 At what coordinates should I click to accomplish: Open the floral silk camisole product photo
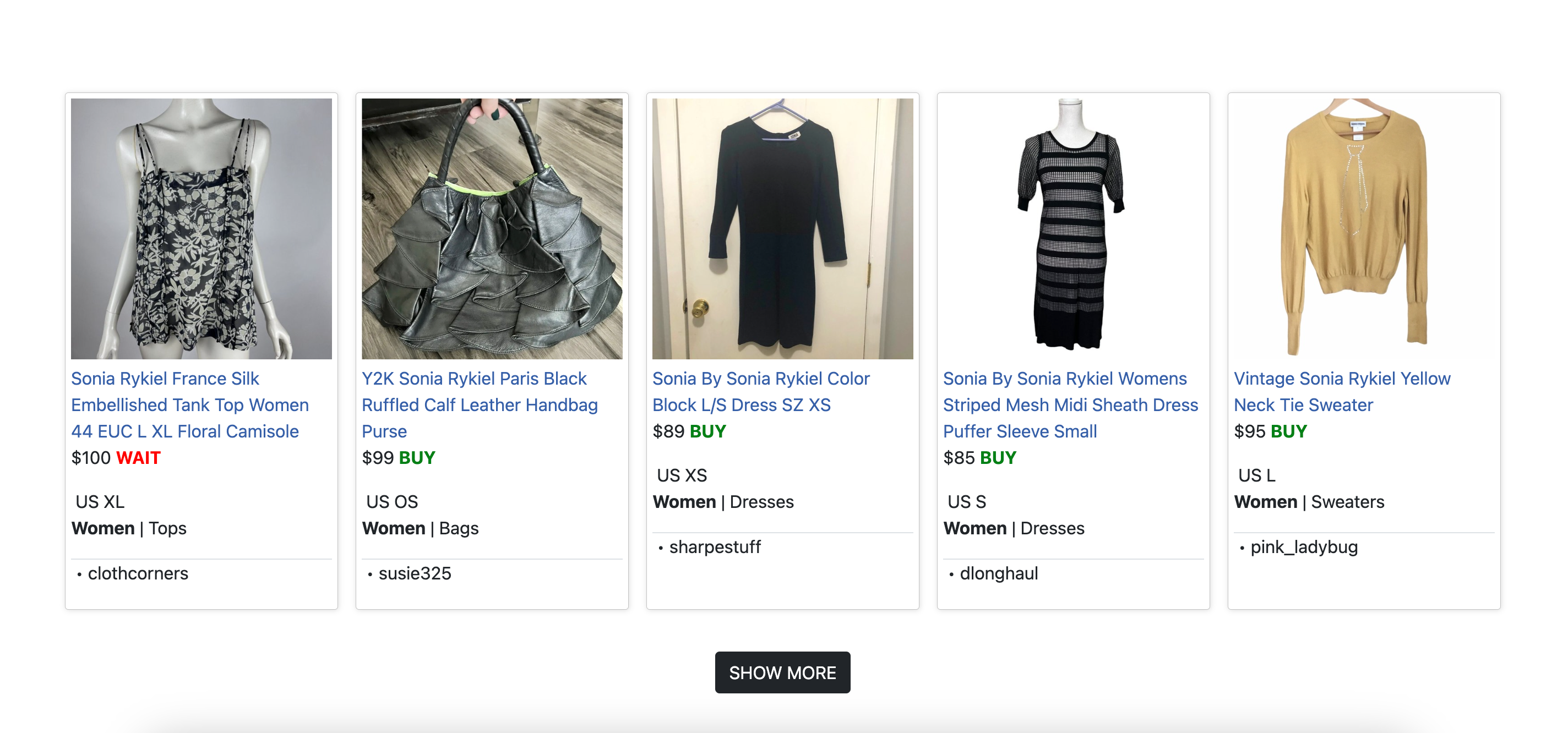coord(201,229)
